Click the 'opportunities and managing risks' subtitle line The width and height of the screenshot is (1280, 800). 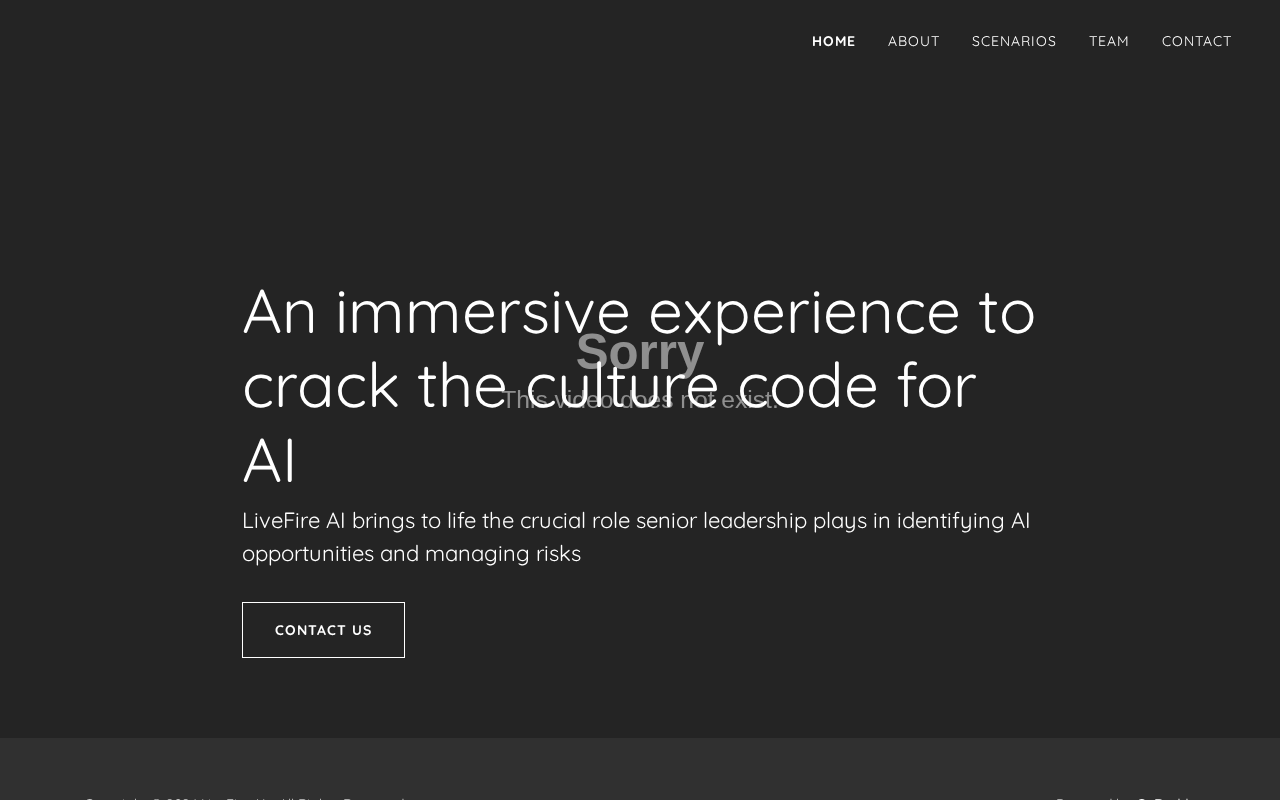pyautogui.click(x=411, y=554)
